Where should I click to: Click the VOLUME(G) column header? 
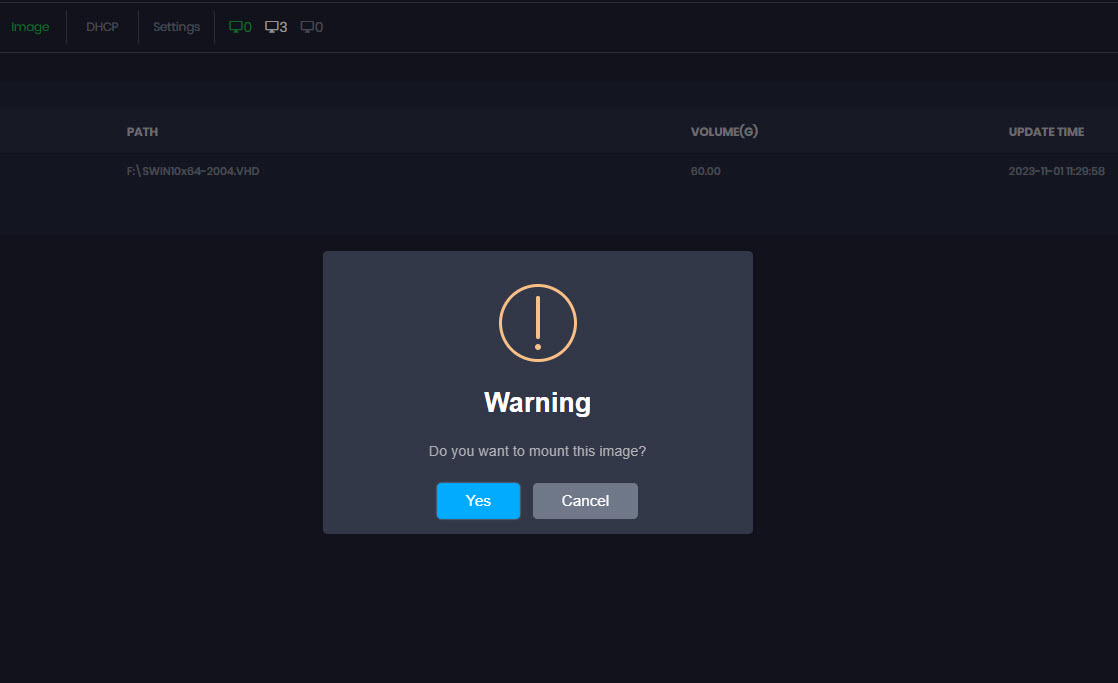click(x=724, y=132)
